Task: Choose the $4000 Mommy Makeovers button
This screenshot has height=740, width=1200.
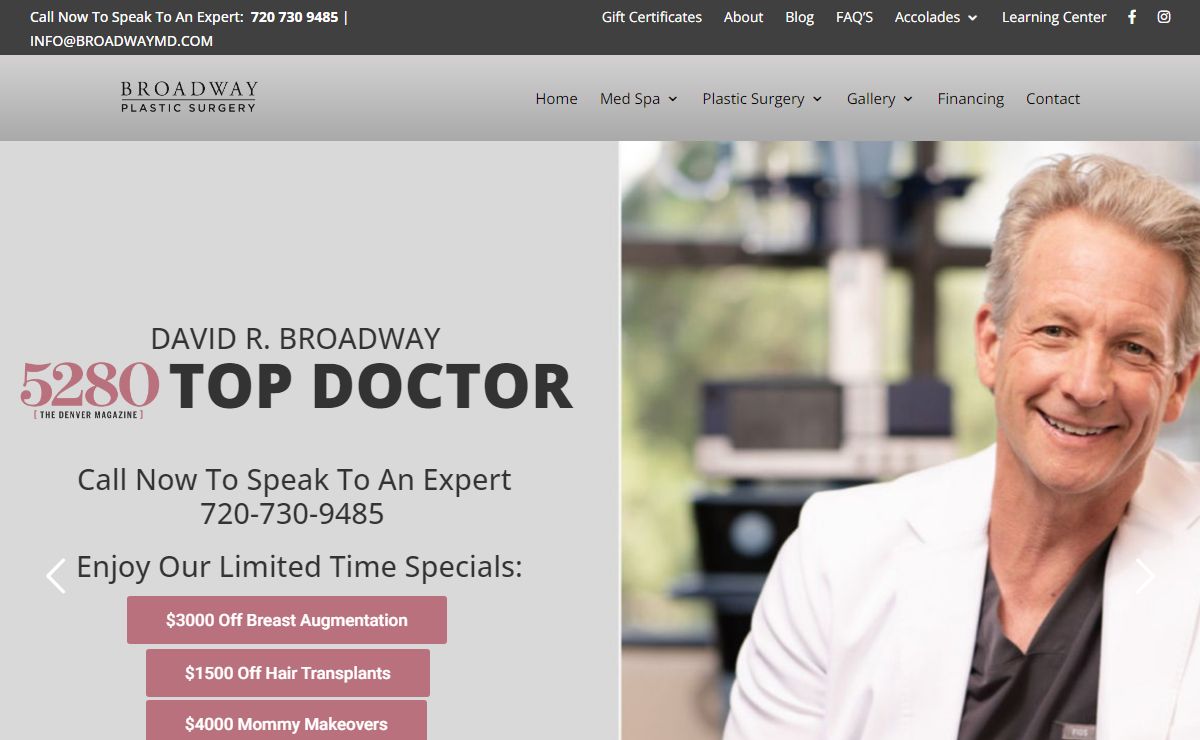Action: 286,722
